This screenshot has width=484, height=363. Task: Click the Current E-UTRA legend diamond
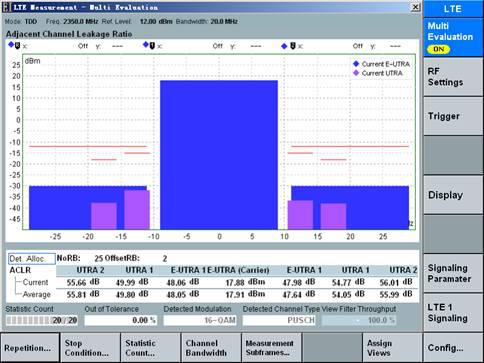click(356, 64)
